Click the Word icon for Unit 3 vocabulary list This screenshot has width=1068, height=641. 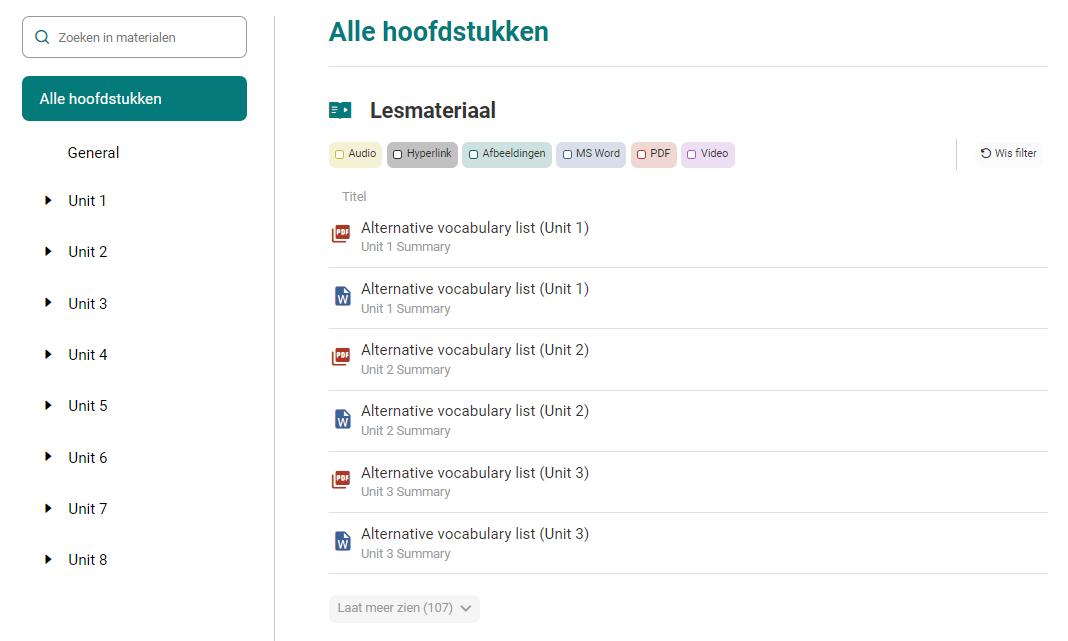[343, 542]
